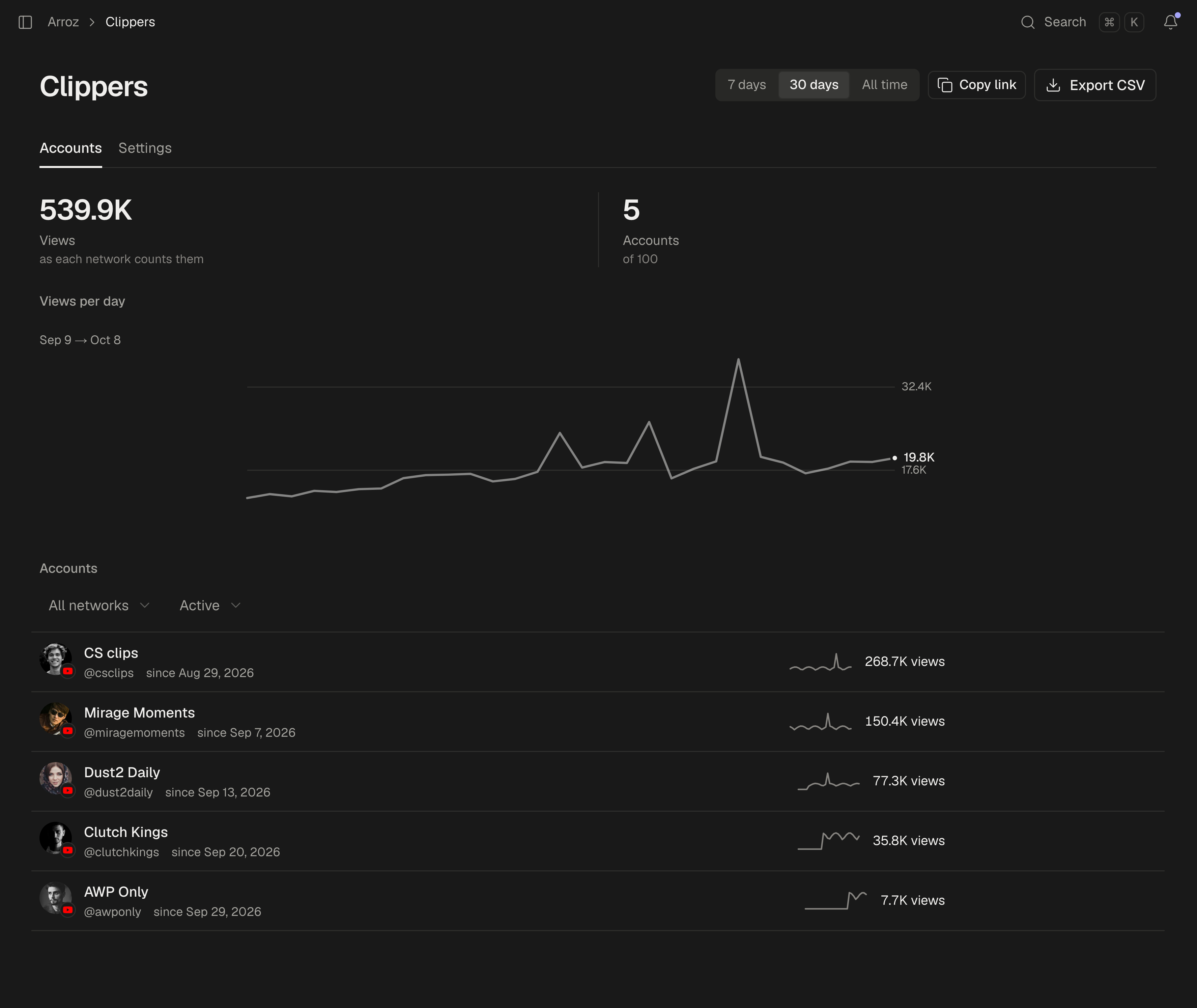Click the Clippers breadcrumb
This screenshot has height=1008, width=1197.
(x=130, y=22)
